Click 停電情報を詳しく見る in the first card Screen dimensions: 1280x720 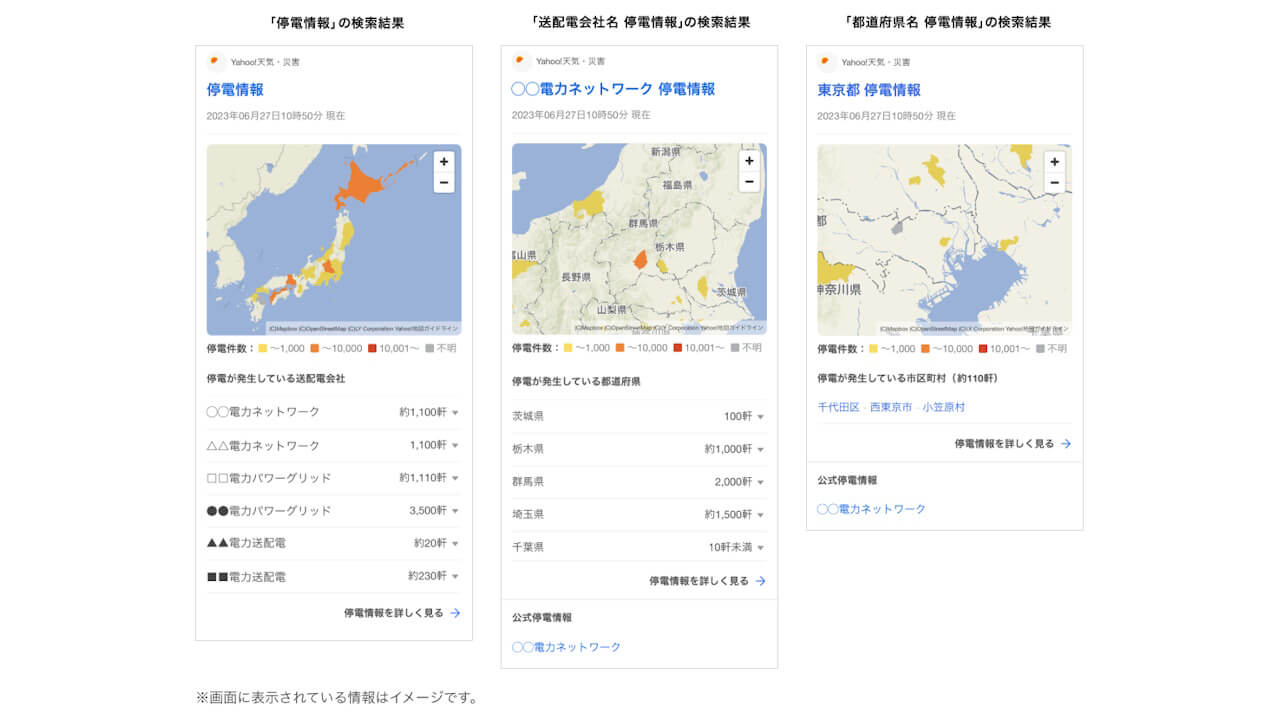click(x=393, y=613)
